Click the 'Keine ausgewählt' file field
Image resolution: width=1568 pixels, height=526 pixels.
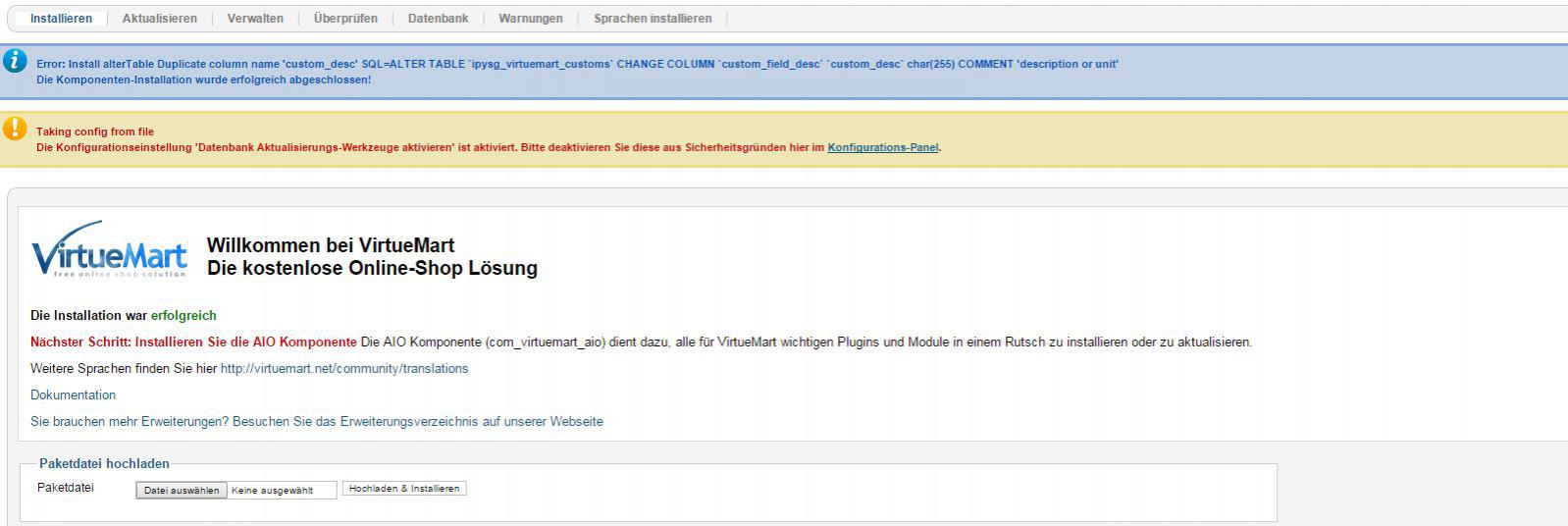coord(283,490)
